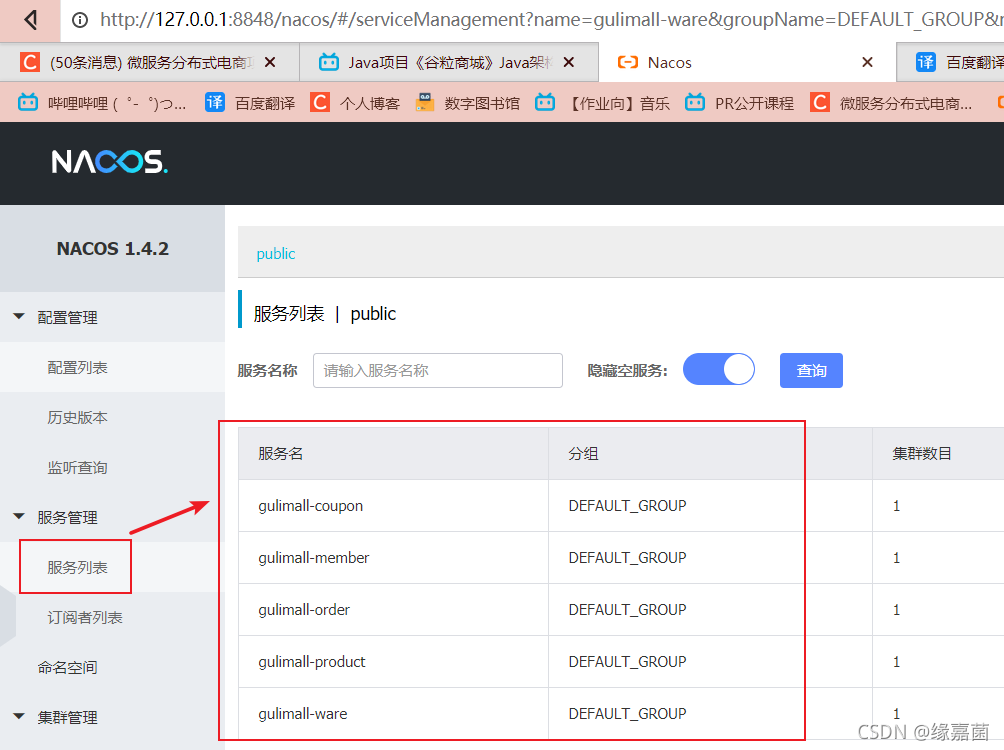Click the CSDN icon of 微服务分布式电商 bookmark
The width and height of the screenshot is (1004, 750).
[820, 102]
